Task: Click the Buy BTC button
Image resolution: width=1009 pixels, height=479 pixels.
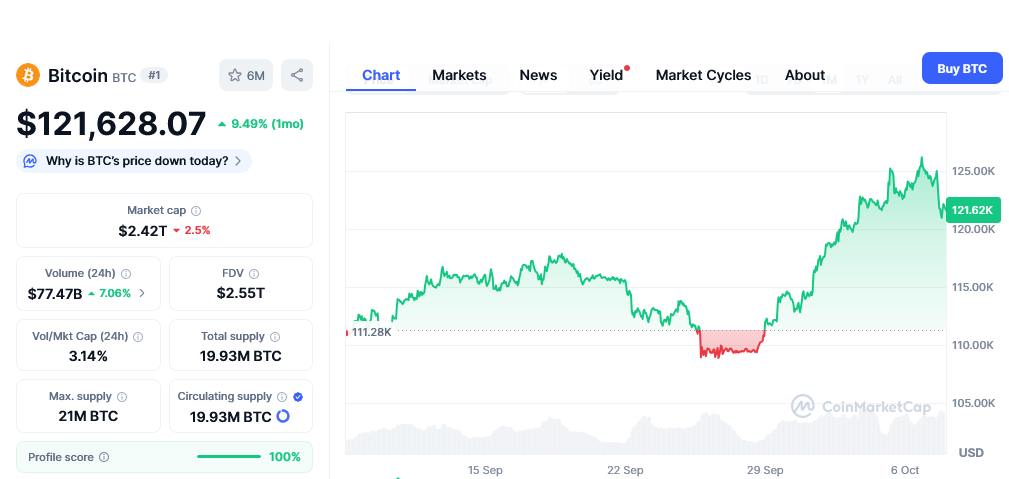Action: (x=962, y=68)
